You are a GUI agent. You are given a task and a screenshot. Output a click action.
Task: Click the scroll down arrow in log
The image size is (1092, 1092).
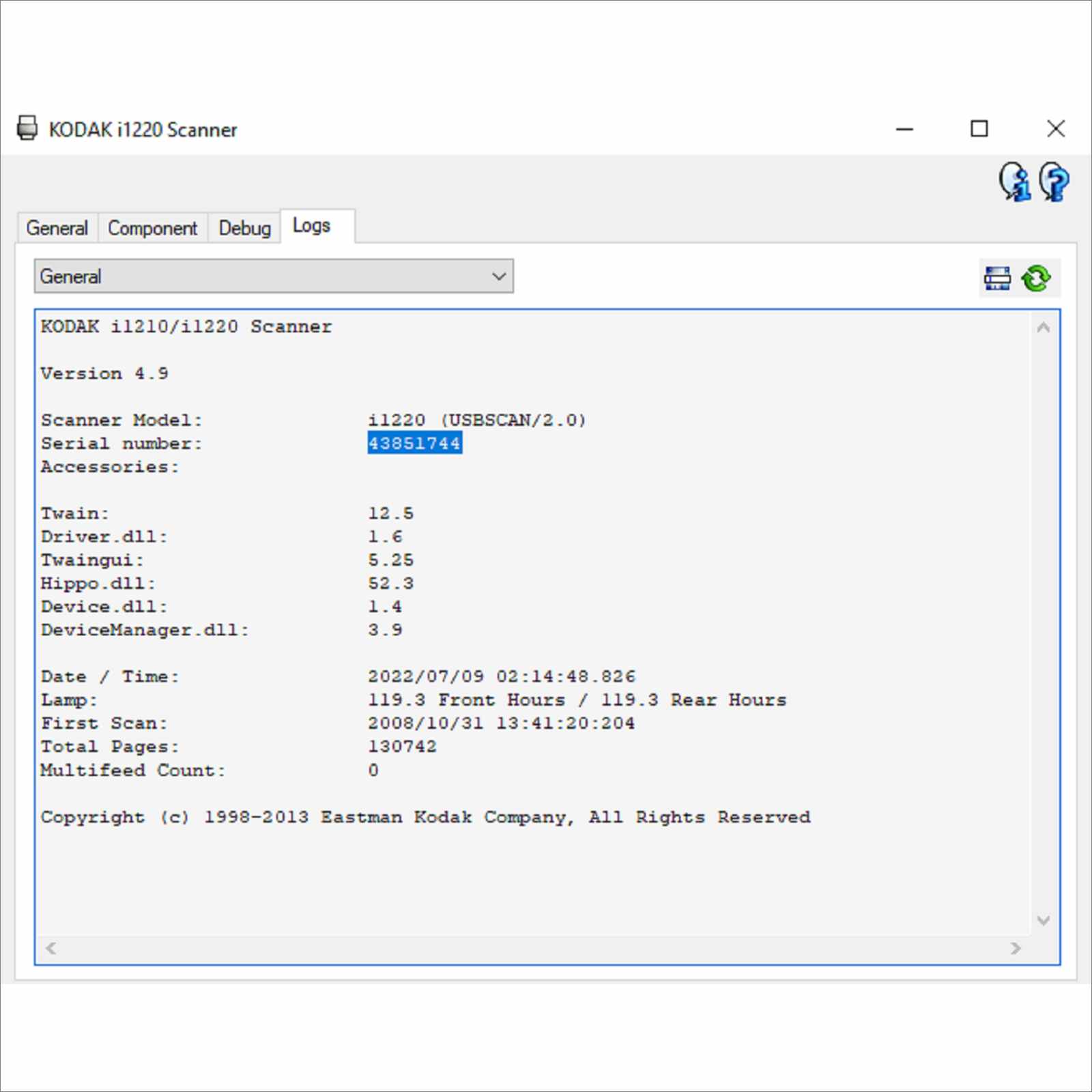(x=1044, y=921)
